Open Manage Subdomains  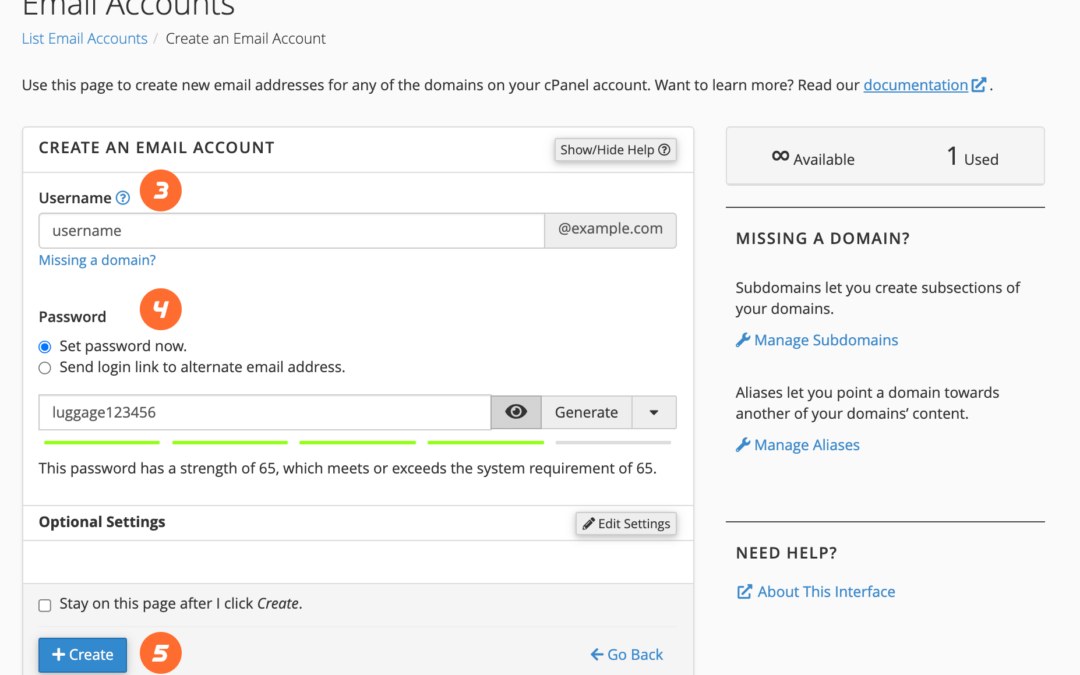[x=817, y=340]
